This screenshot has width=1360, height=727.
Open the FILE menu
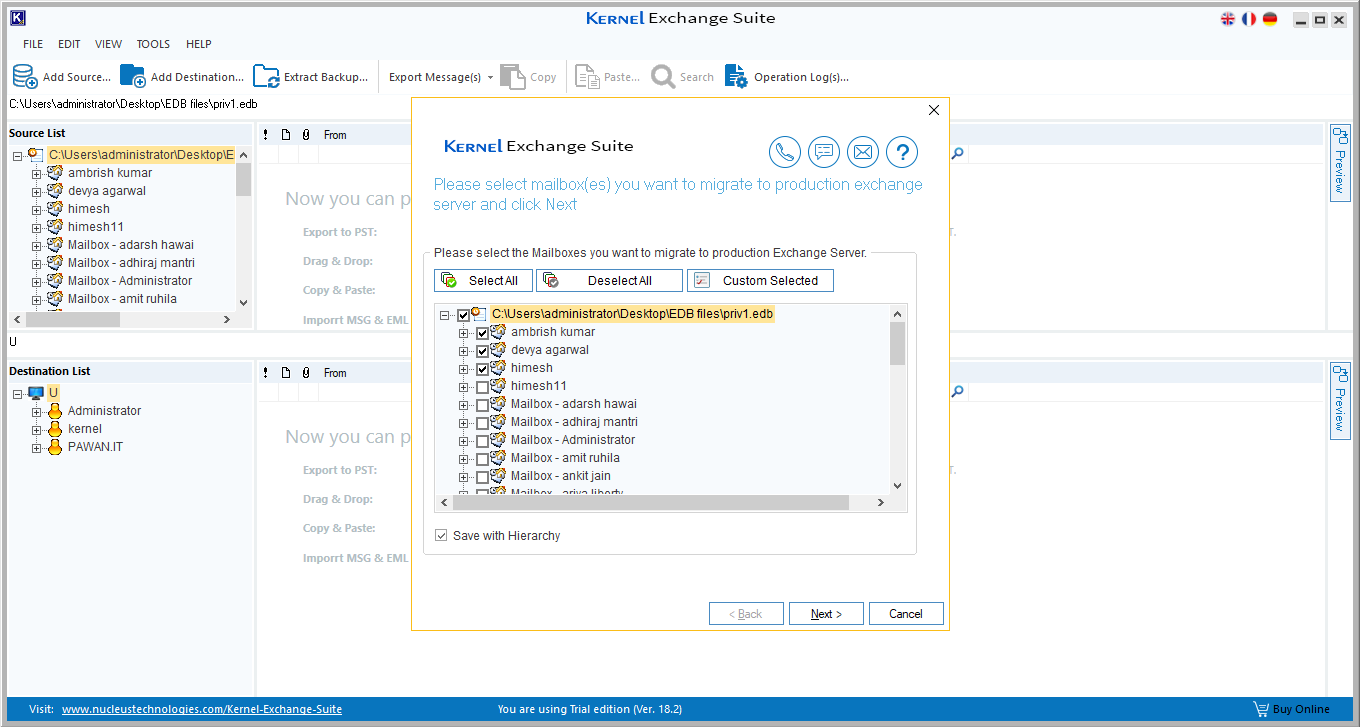click(33, 44)
